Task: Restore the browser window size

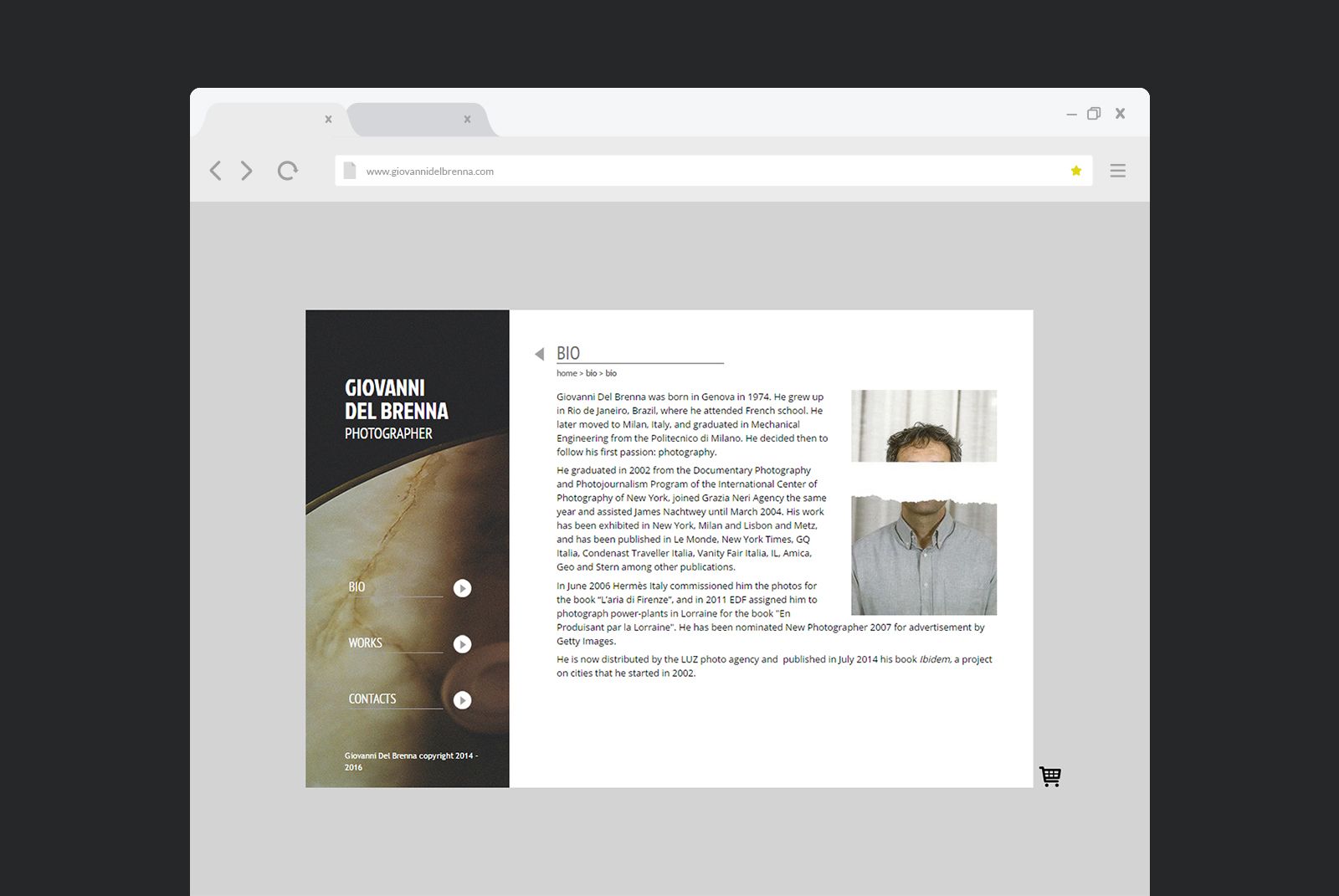Action: (1094, 113)
